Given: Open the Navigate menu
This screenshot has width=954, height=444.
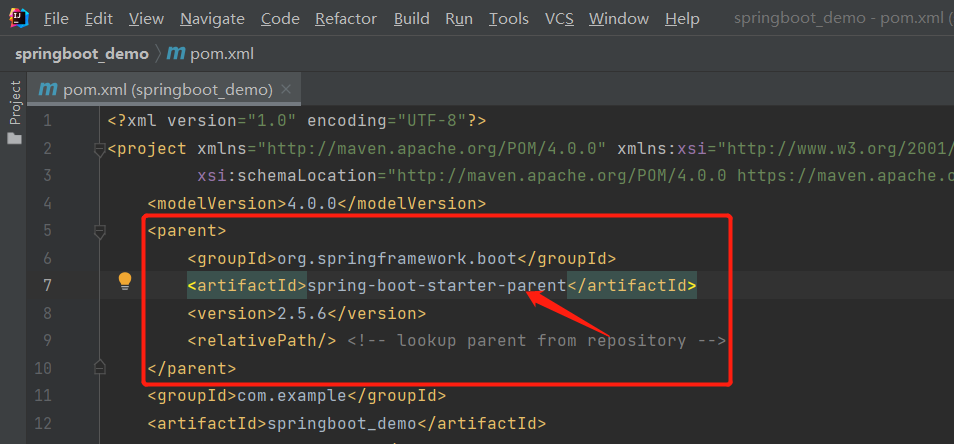Looking at the screenshot, I should 212,19.
